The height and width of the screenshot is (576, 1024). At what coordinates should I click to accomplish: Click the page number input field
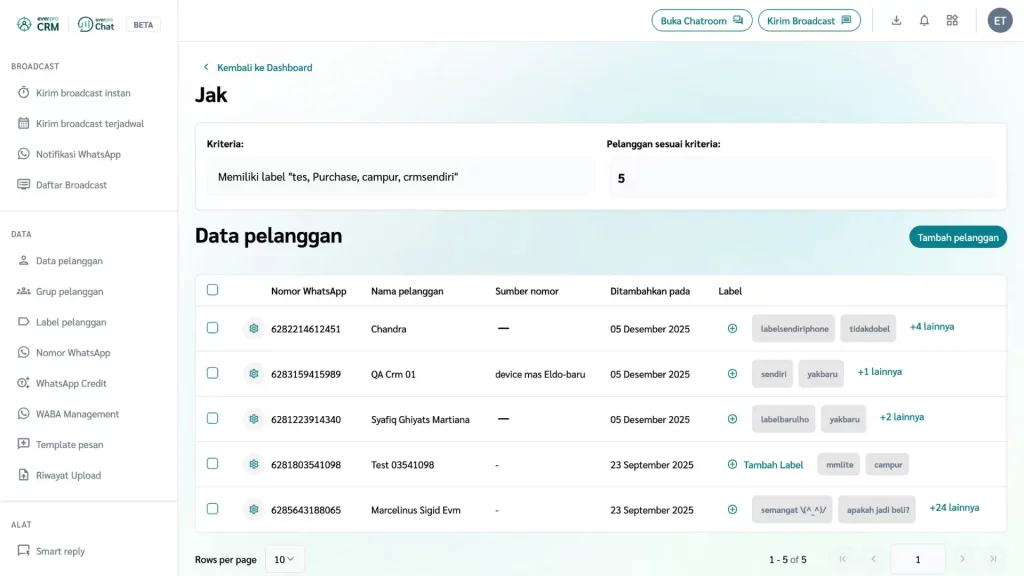[x=917, y=559]
